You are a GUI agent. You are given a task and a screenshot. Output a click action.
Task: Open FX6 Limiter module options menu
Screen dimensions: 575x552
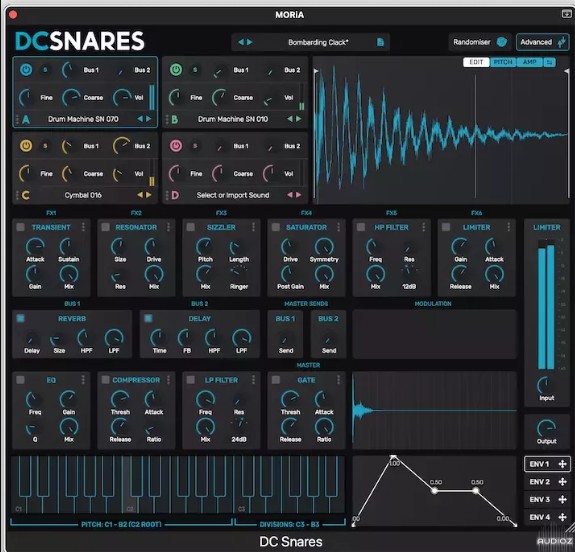[x=509, y=227]
